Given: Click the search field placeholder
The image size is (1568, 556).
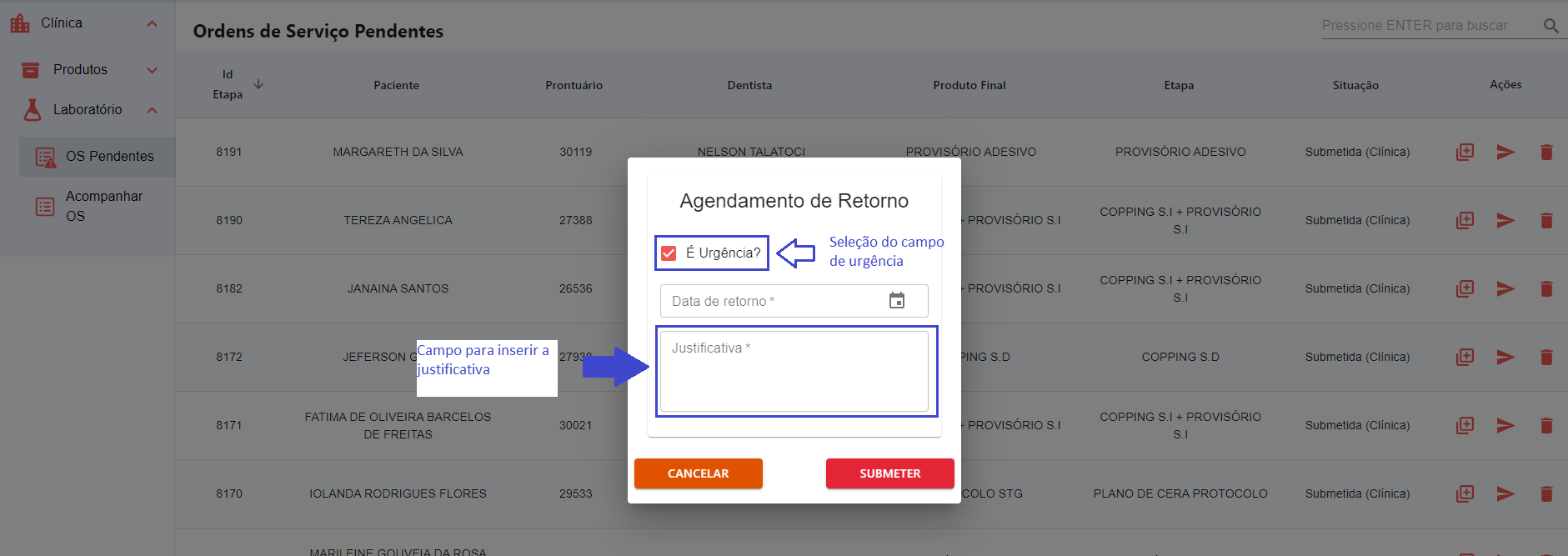Looking at the screenshot, I should 1414,26.
